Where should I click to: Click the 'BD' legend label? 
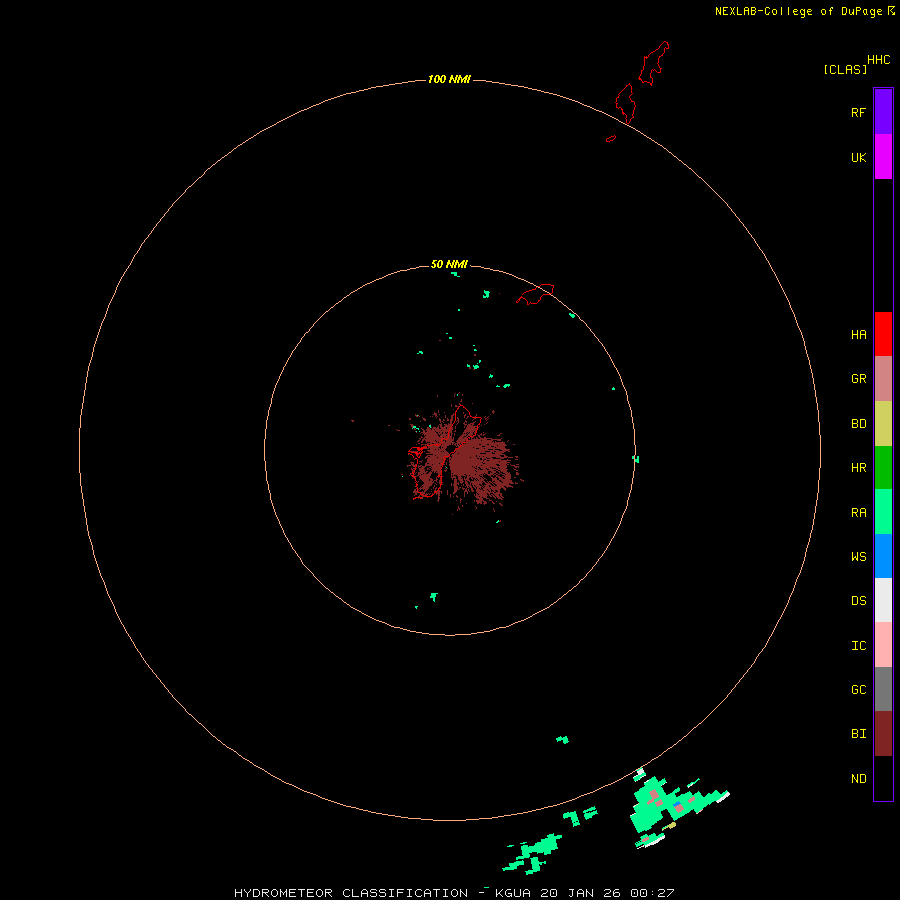tap(858, 424)
